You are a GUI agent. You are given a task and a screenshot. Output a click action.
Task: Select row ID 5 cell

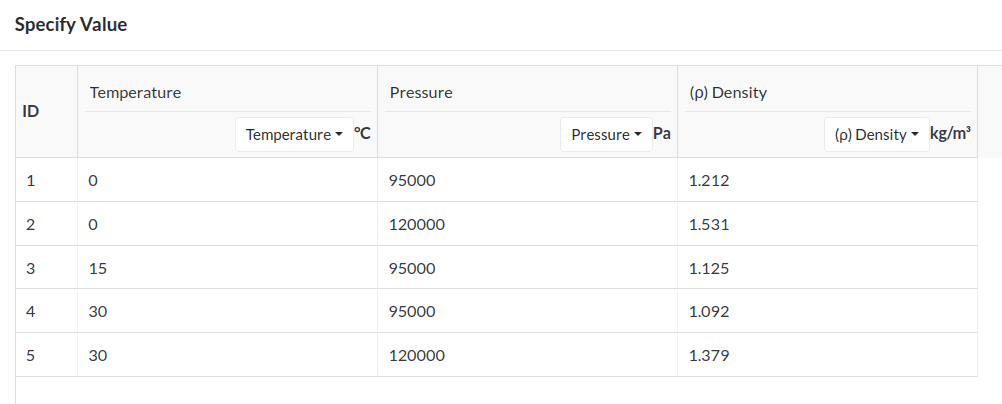31,355
